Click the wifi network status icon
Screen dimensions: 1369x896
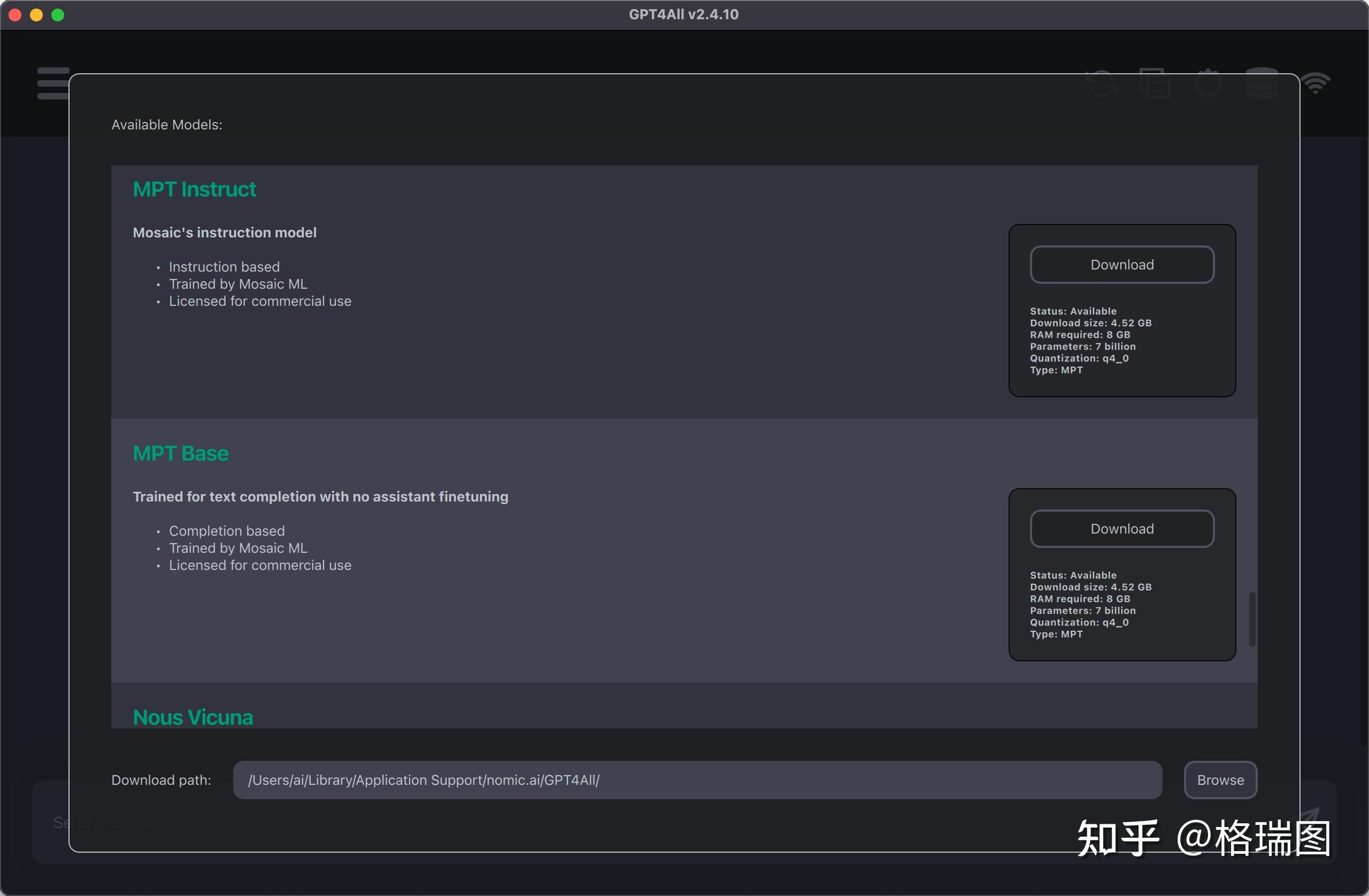point(1316,84)
